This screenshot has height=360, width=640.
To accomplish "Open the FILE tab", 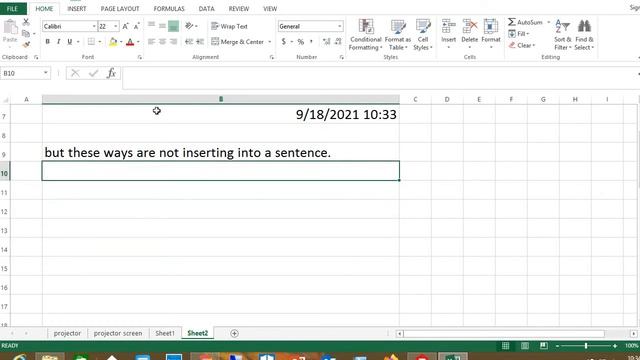I will point(13,9).
